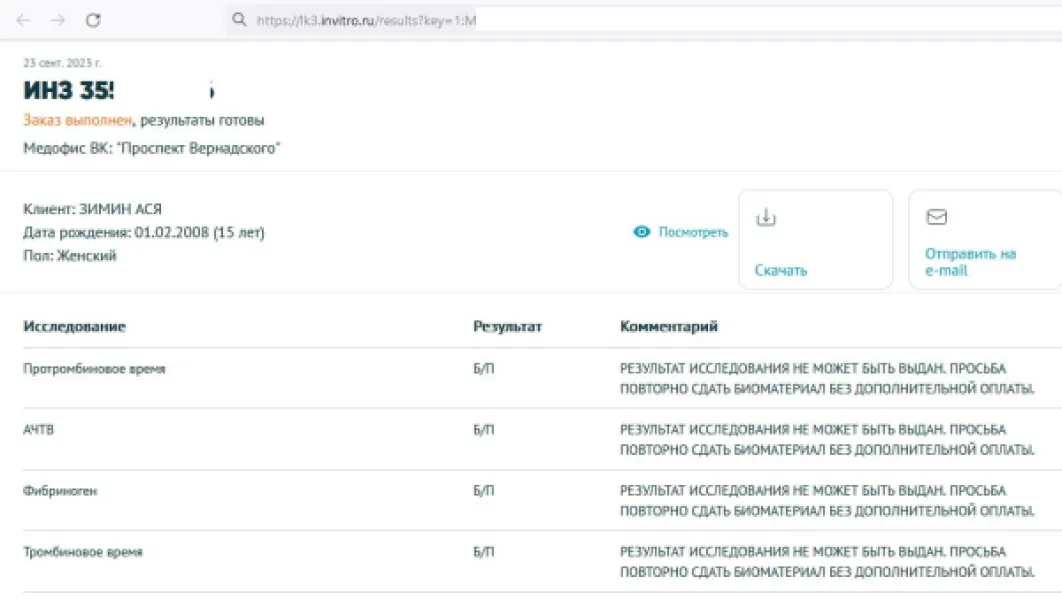
Task: Open results via Посмотреть link
Action: [693, 232]
